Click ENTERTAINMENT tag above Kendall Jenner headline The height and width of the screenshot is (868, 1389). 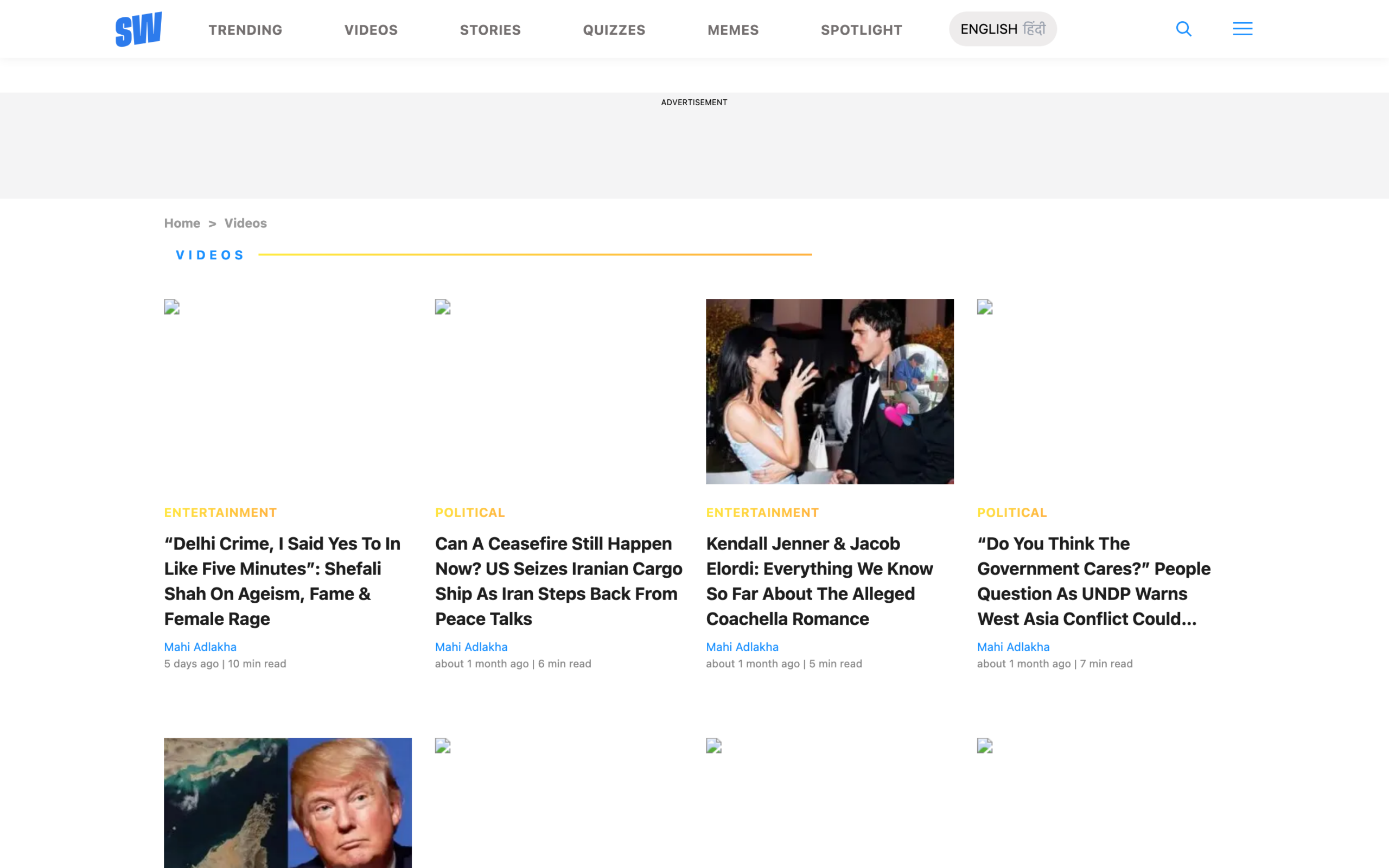point(762,512)
